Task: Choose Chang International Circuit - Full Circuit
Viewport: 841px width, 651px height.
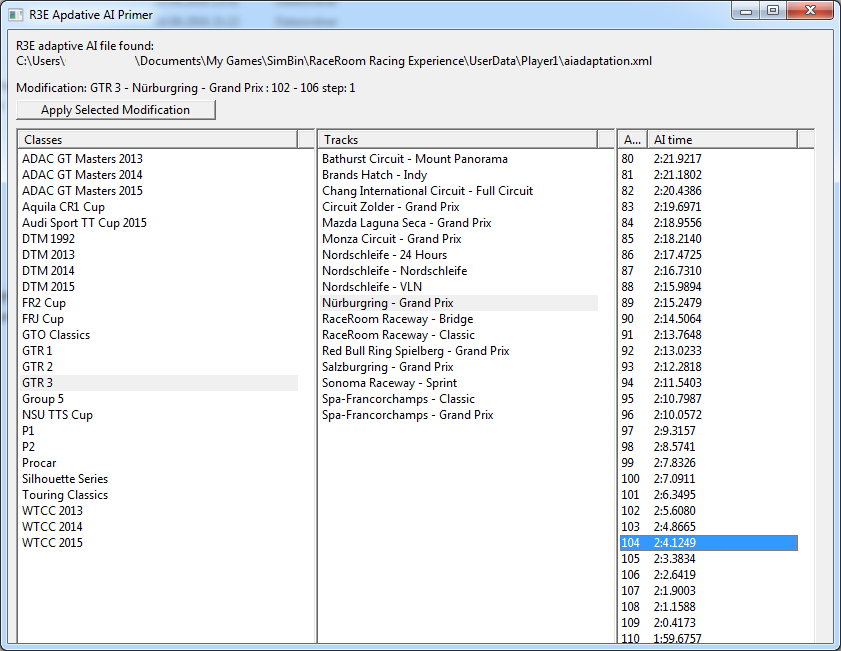Action: tap(459, 191)
